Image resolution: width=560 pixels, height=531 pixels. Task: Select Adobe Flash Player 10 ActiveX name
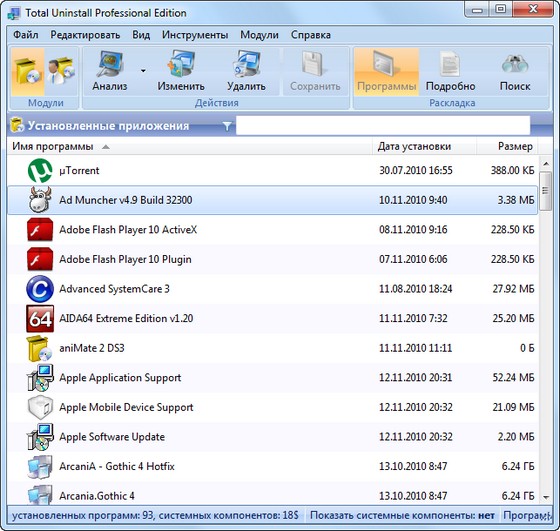(128, 230)
